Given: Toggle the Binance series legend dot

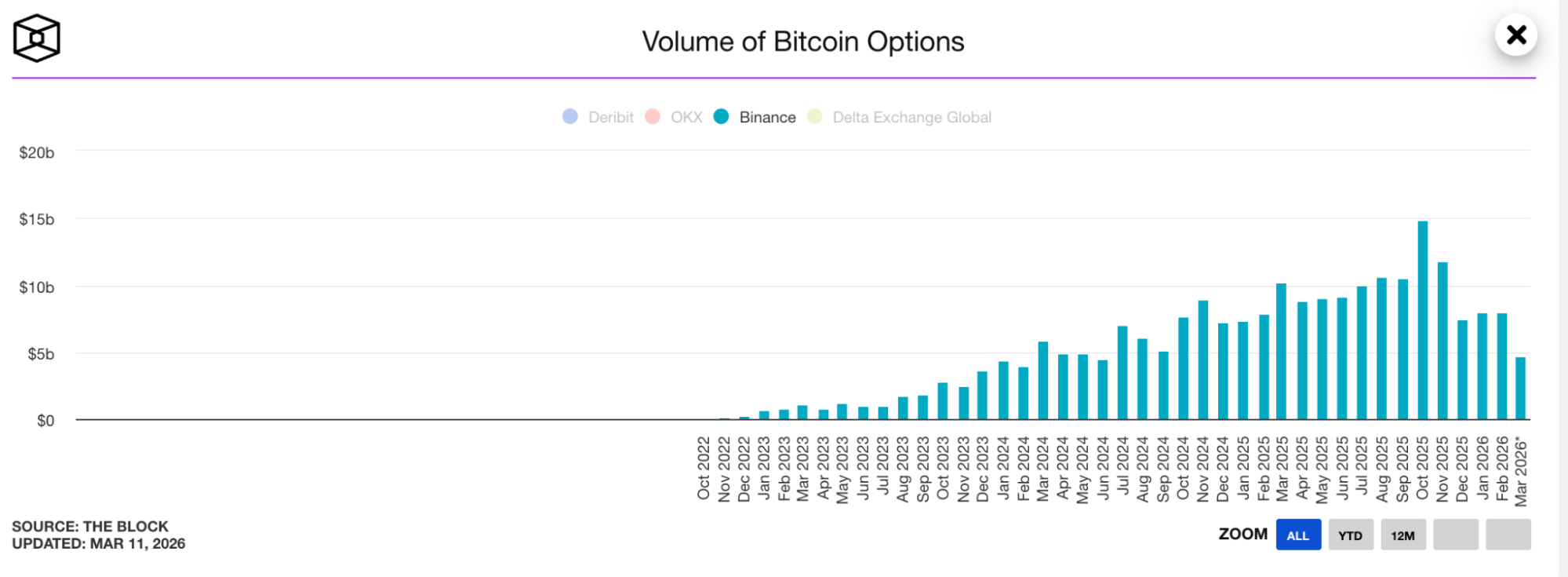Looking at the screenshot, I should (722, 117).
